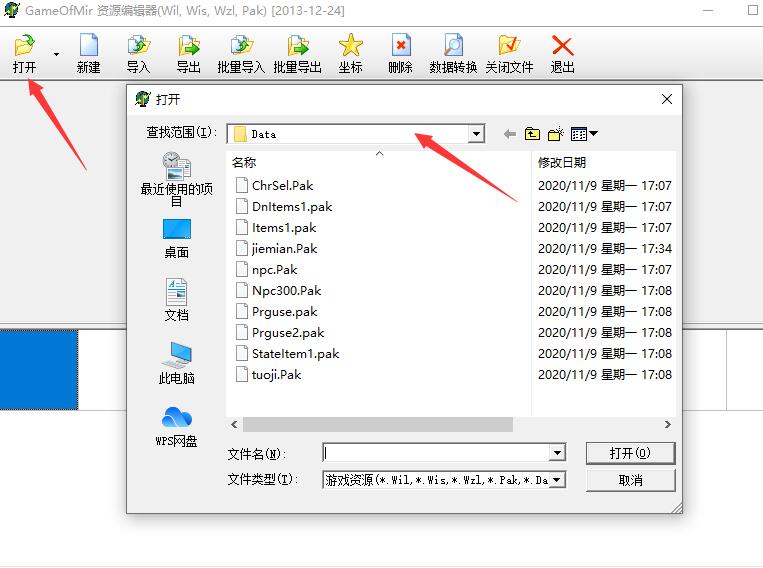Click the file icon beside ChrSel.Pak
Viewport: 763px width, 568px height.
point(242,185)
